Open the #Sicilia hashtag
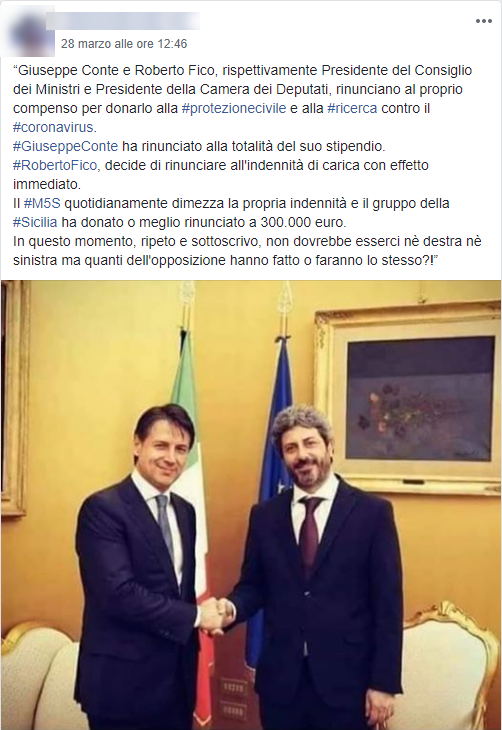This screenshot has height=730, width=502. 35,222
